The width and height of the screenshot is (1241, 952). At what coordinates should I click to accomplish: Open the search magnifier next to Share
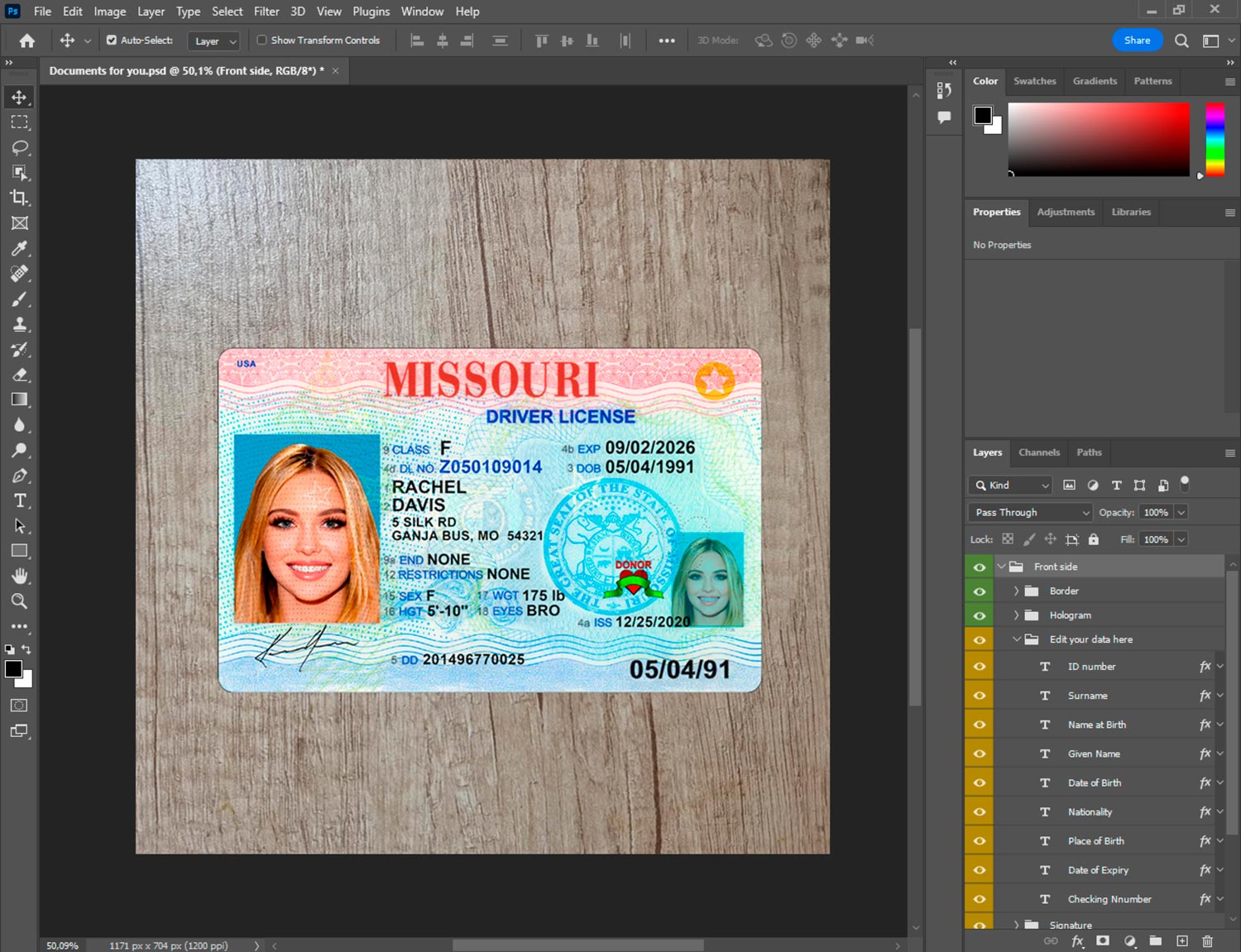(1181, 41)
